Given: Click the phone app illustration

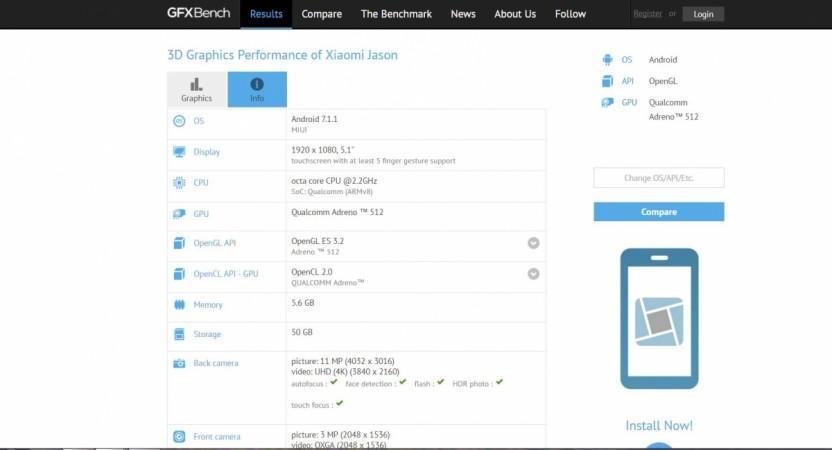Looking at the screenshot, I should [x=659, y=319].
